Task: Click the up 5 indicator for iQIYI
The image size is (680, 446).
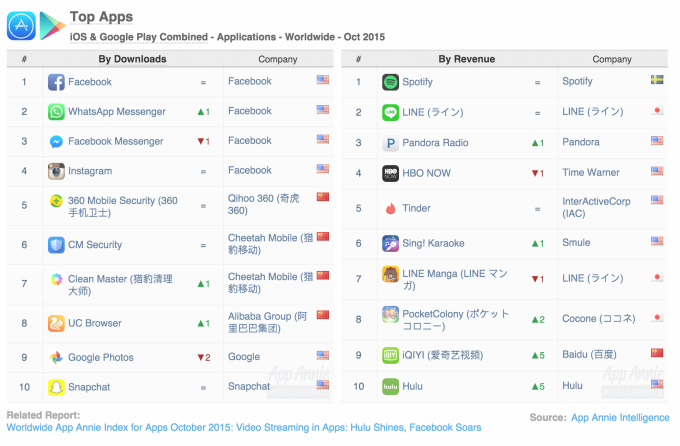Action: [x=538, y=356]
